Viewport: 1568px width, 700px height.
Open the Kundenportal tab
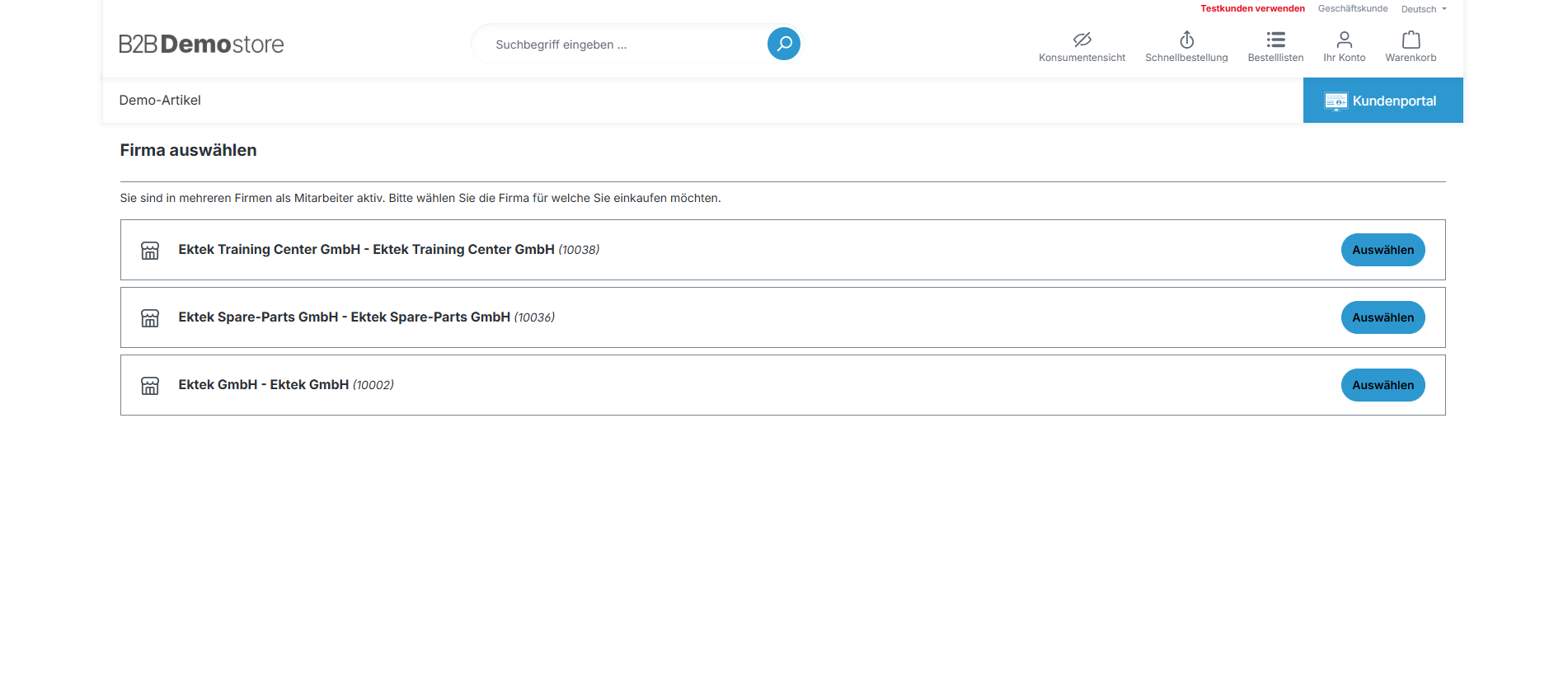pos(1383,101)
